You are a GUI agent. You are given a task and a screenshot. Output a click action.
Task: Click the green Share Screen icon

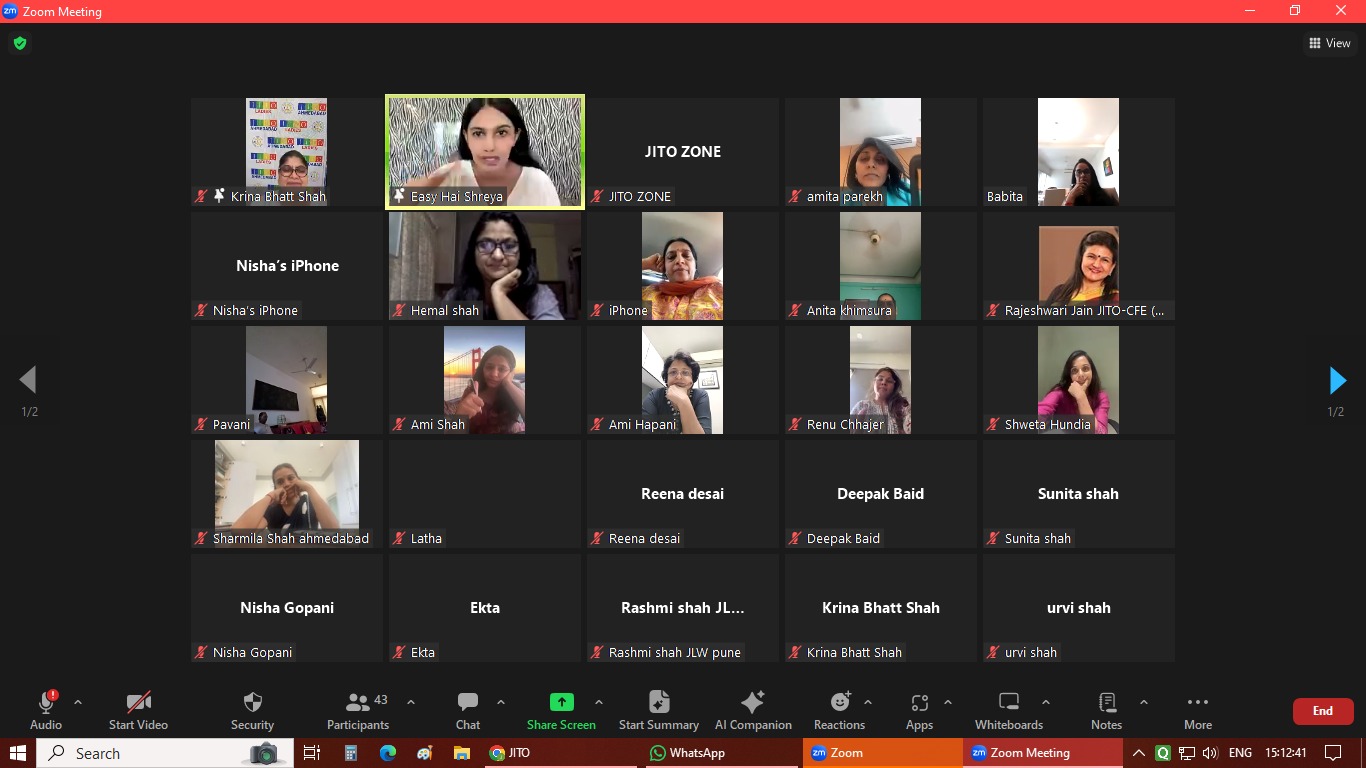click(561, 702)
